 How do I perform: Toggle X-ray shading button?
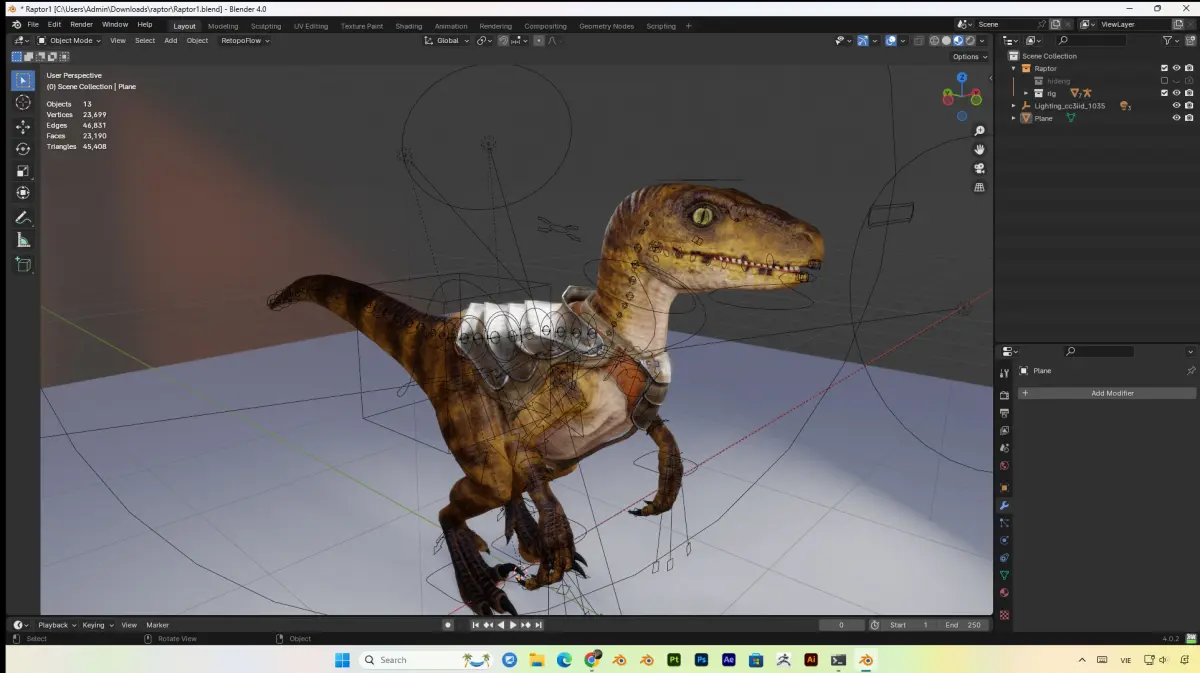point(917,41)
